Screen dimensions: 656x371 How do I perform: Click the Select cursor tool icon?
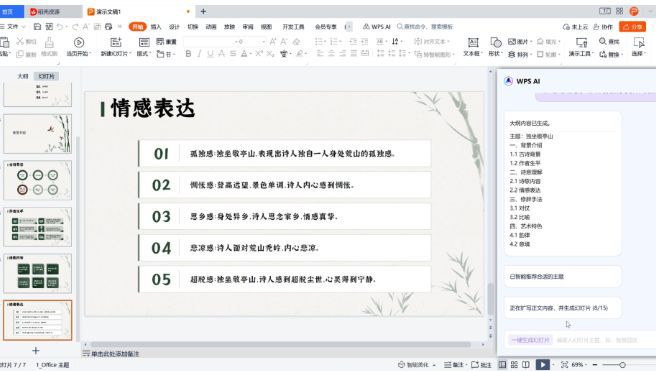(x=639, y=42)
